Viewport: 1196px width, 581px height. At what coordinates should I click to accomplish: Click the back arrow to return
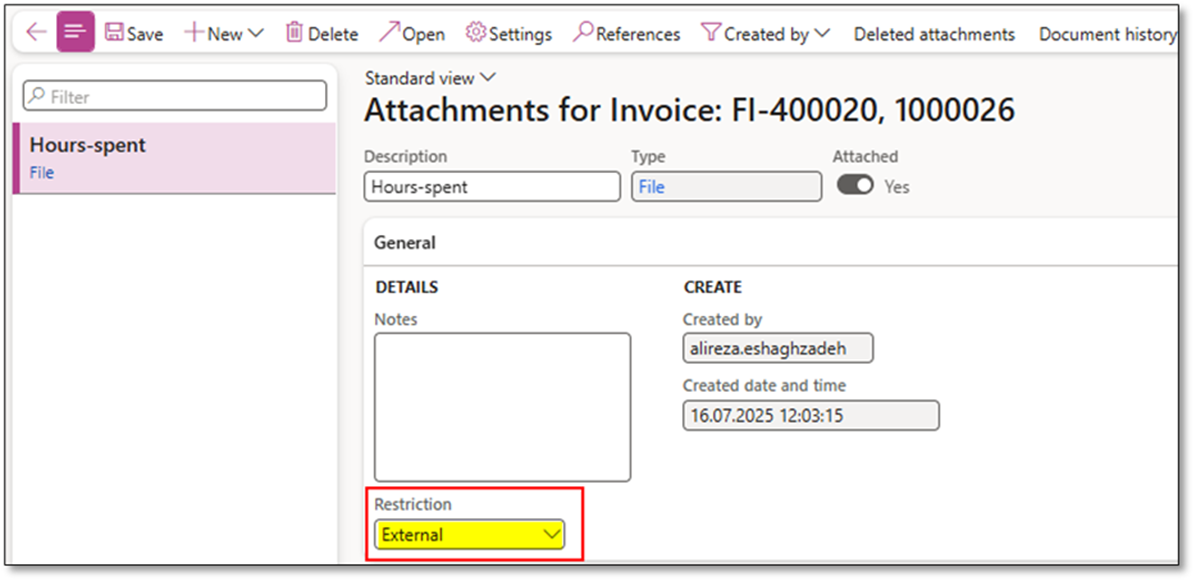coord(34,32)
